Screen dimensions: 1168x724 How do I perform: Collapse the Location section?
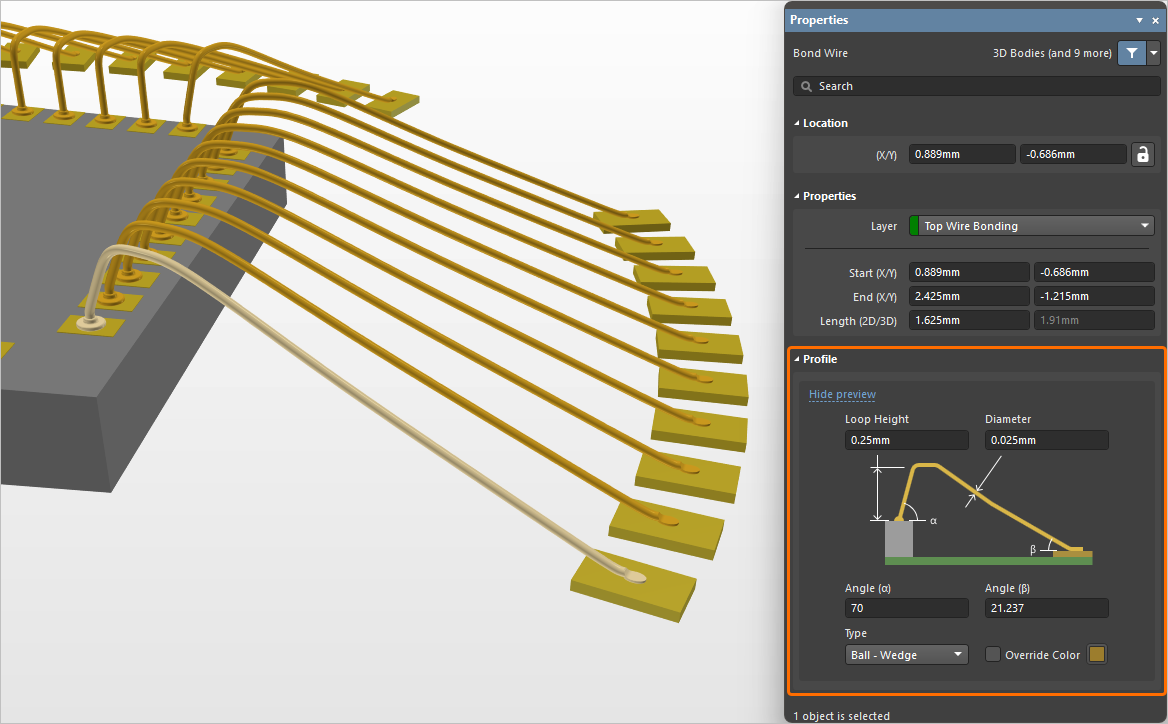797,124
